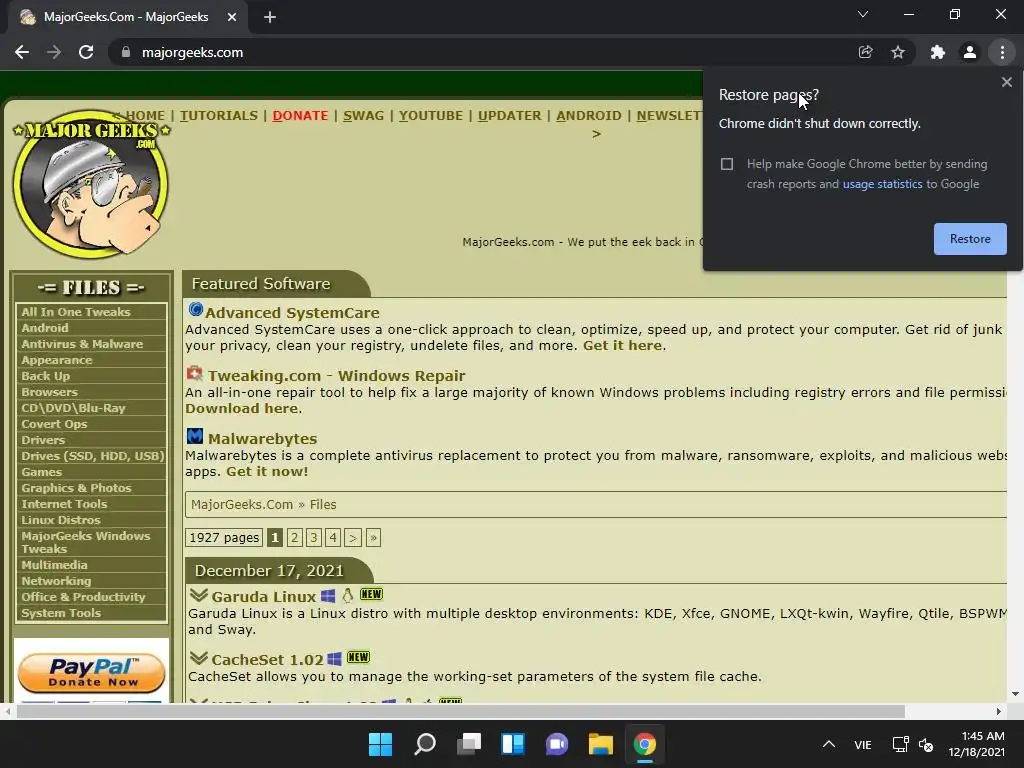Open the YOUTUBE menu link
Image resolution: width=1024 pixels, height=768 pixels.
[431, 116]
